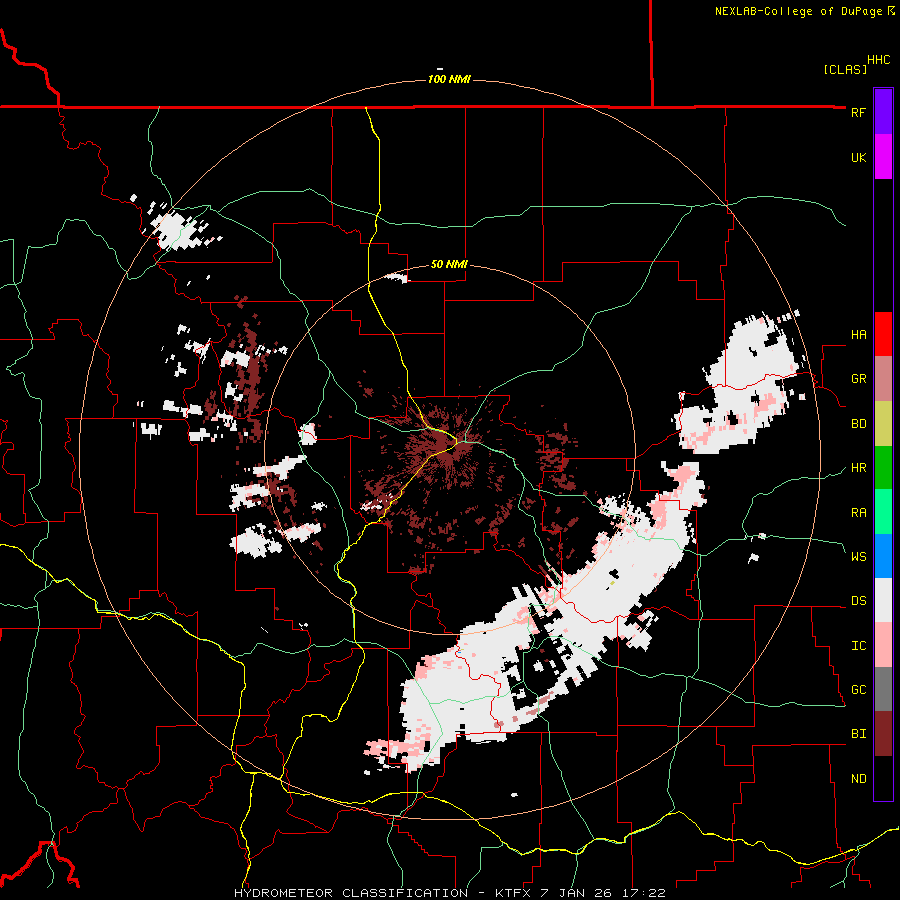Screen dimensions: 900x900
Task: Click the GC legend label text
Action: (x=858, y=690)
